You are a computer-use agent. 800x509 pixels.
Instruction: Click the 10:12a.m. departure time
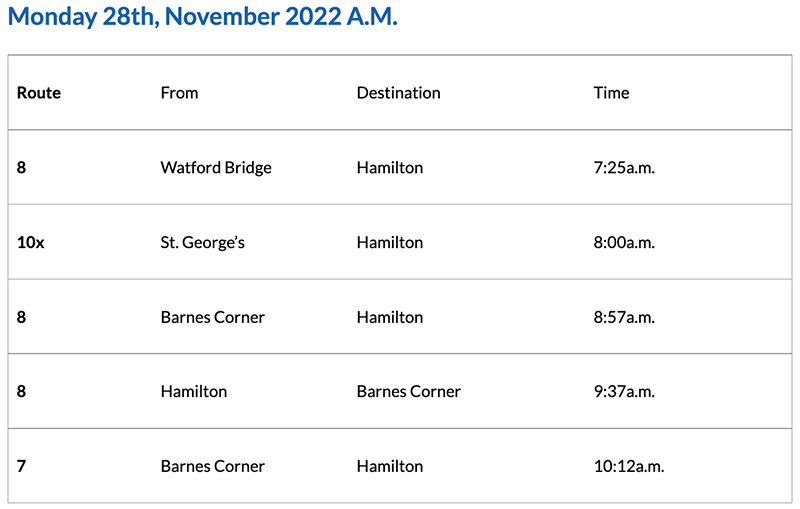pyautogui.click(x=629, y=466)
